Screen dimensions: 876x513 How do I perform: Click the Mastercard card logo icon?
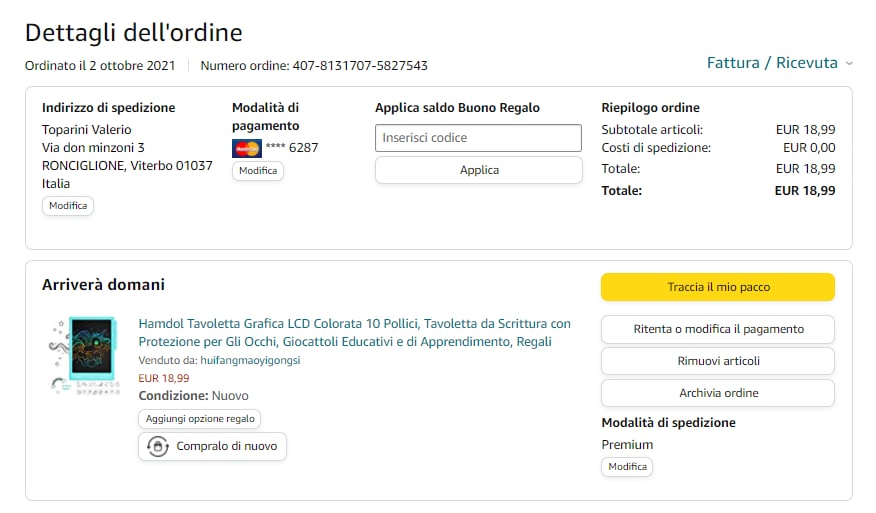point(246,148)
